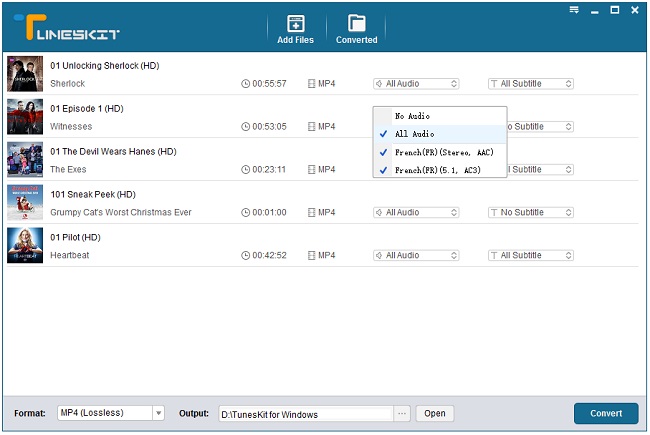The height and width of the screenshot is (435, 650).
Task: Click the MP4 format icon for The Exes
Action: coord(312,170)
